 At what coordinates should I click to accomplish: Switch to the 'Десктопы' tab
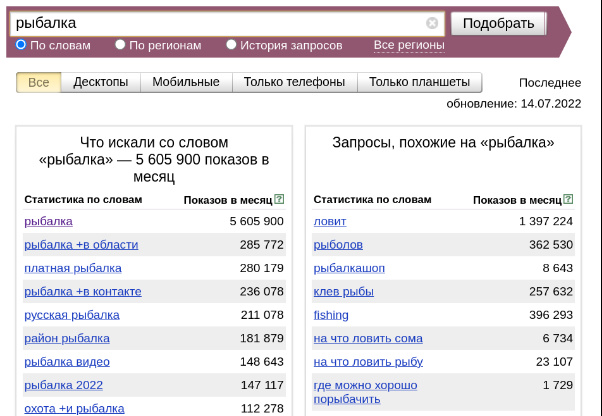100,83
